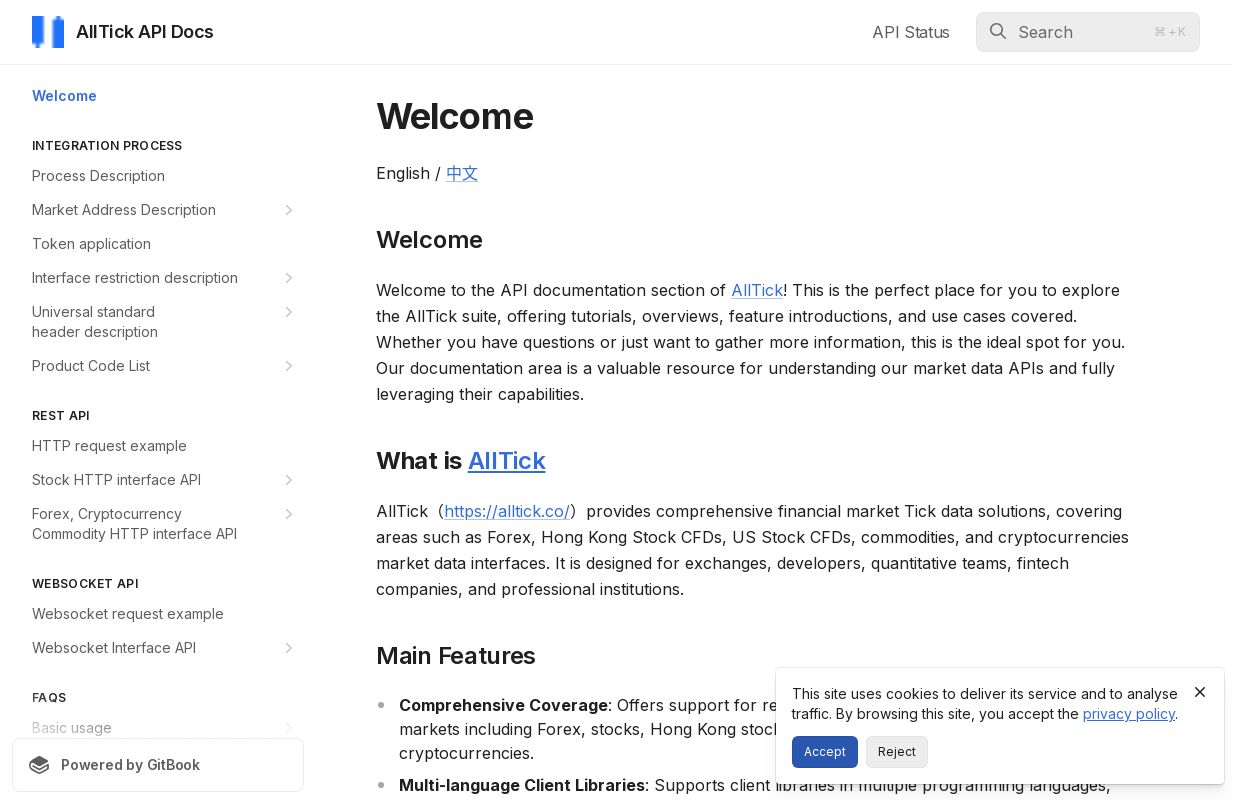The image size is (1240, 800).
Task: Open the privacy policy link
Action: coord(1129,714)
